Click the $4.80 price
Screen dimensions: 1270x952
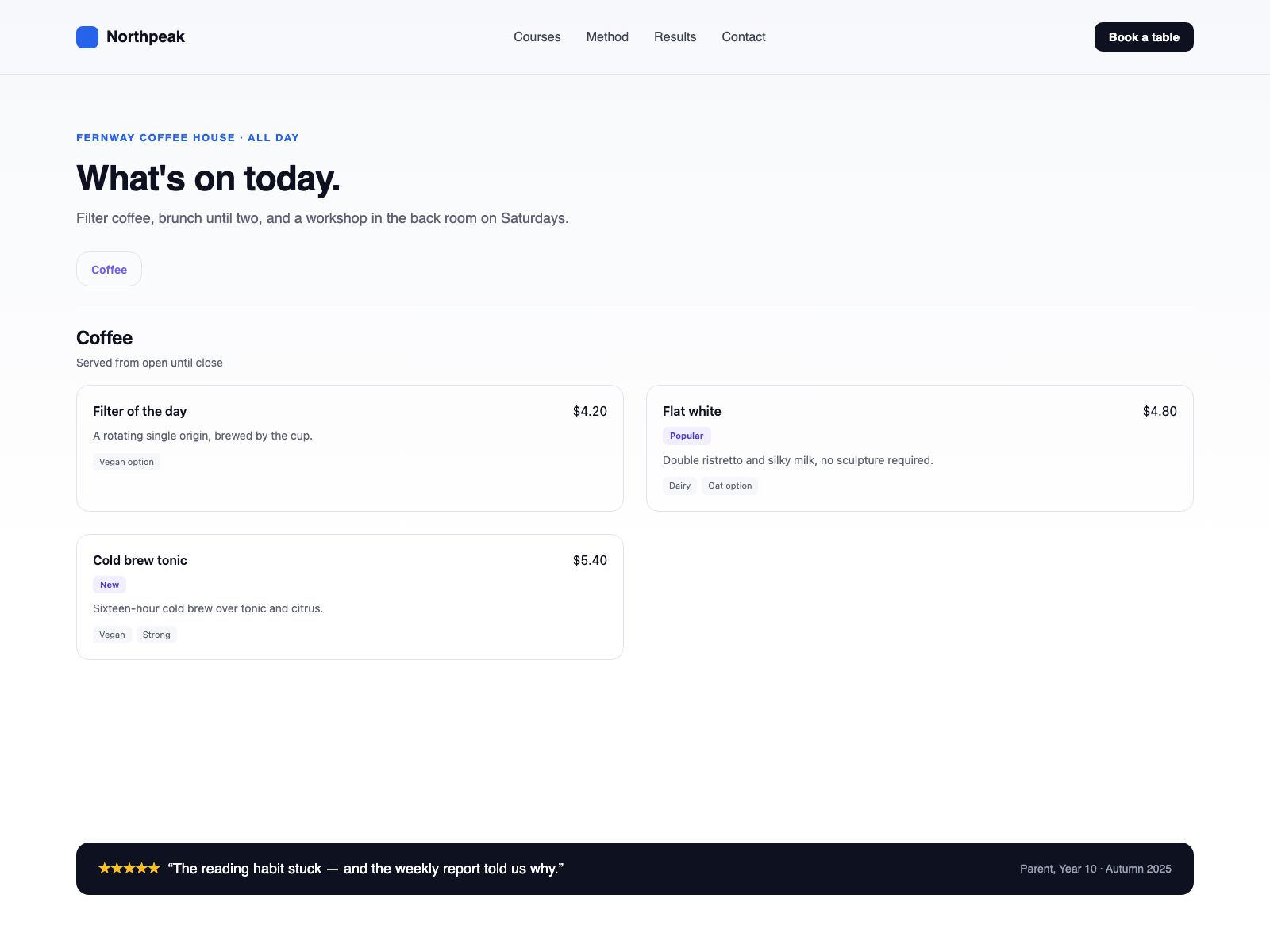(1160, 411)
